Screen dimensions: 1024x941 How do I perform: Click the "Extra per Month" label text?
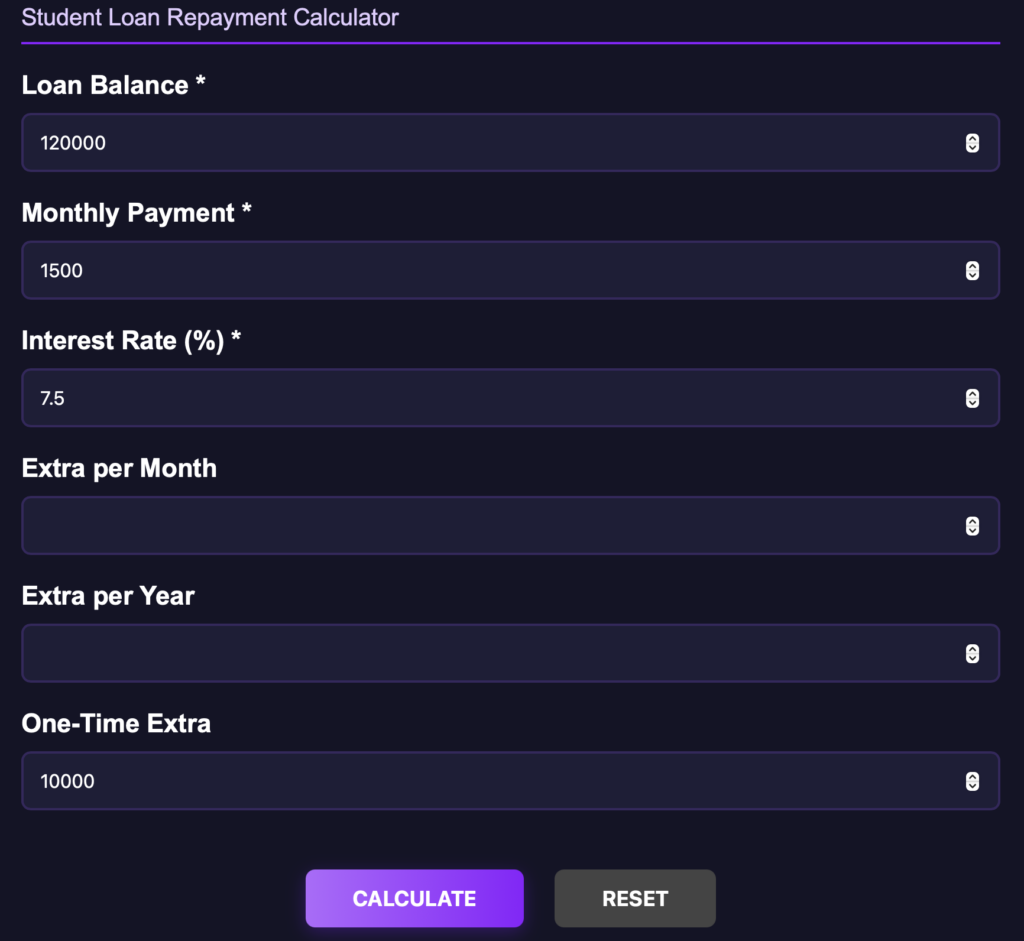tap(119, 468)
